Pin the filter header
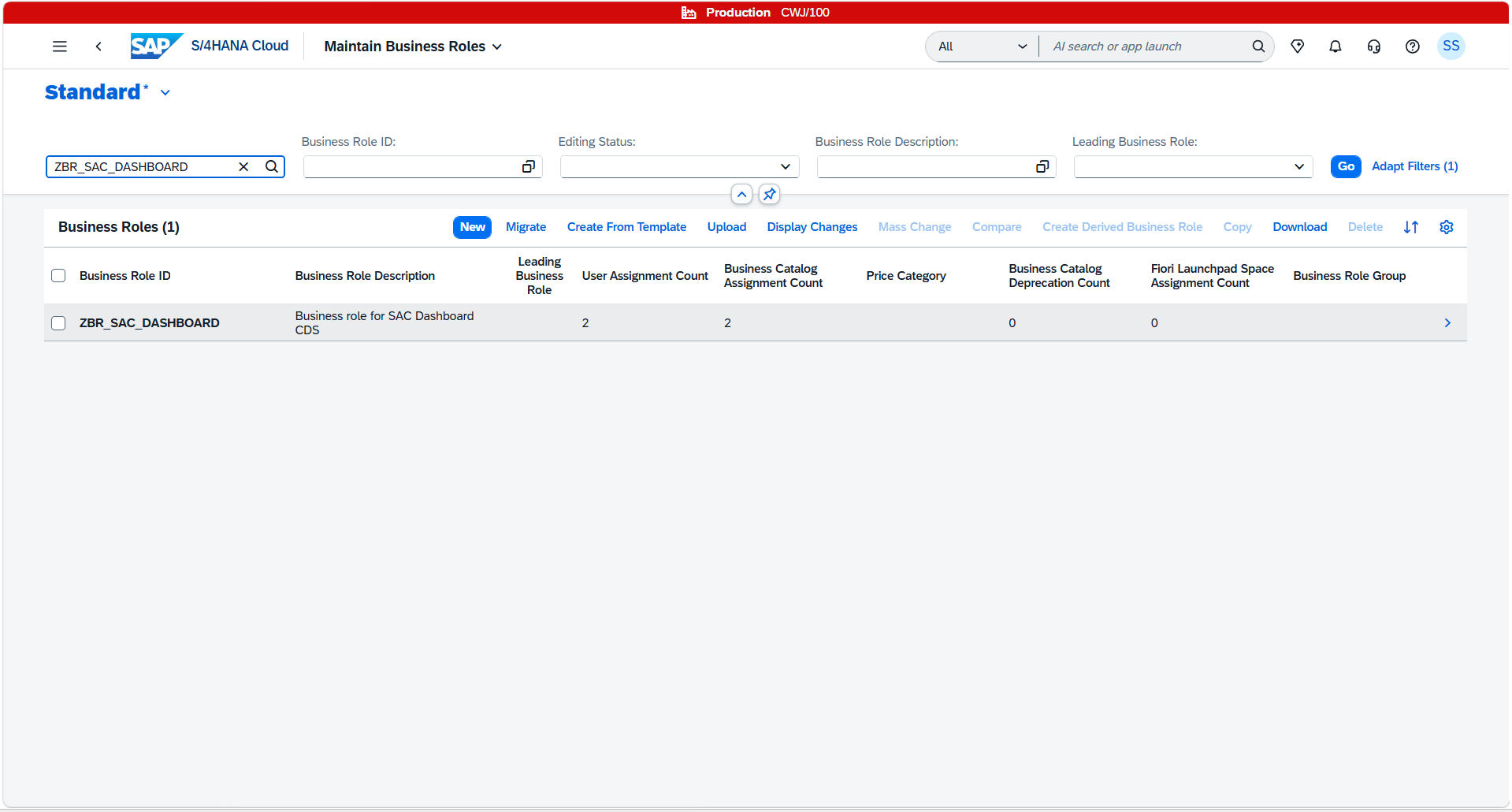 coord(770,194)
